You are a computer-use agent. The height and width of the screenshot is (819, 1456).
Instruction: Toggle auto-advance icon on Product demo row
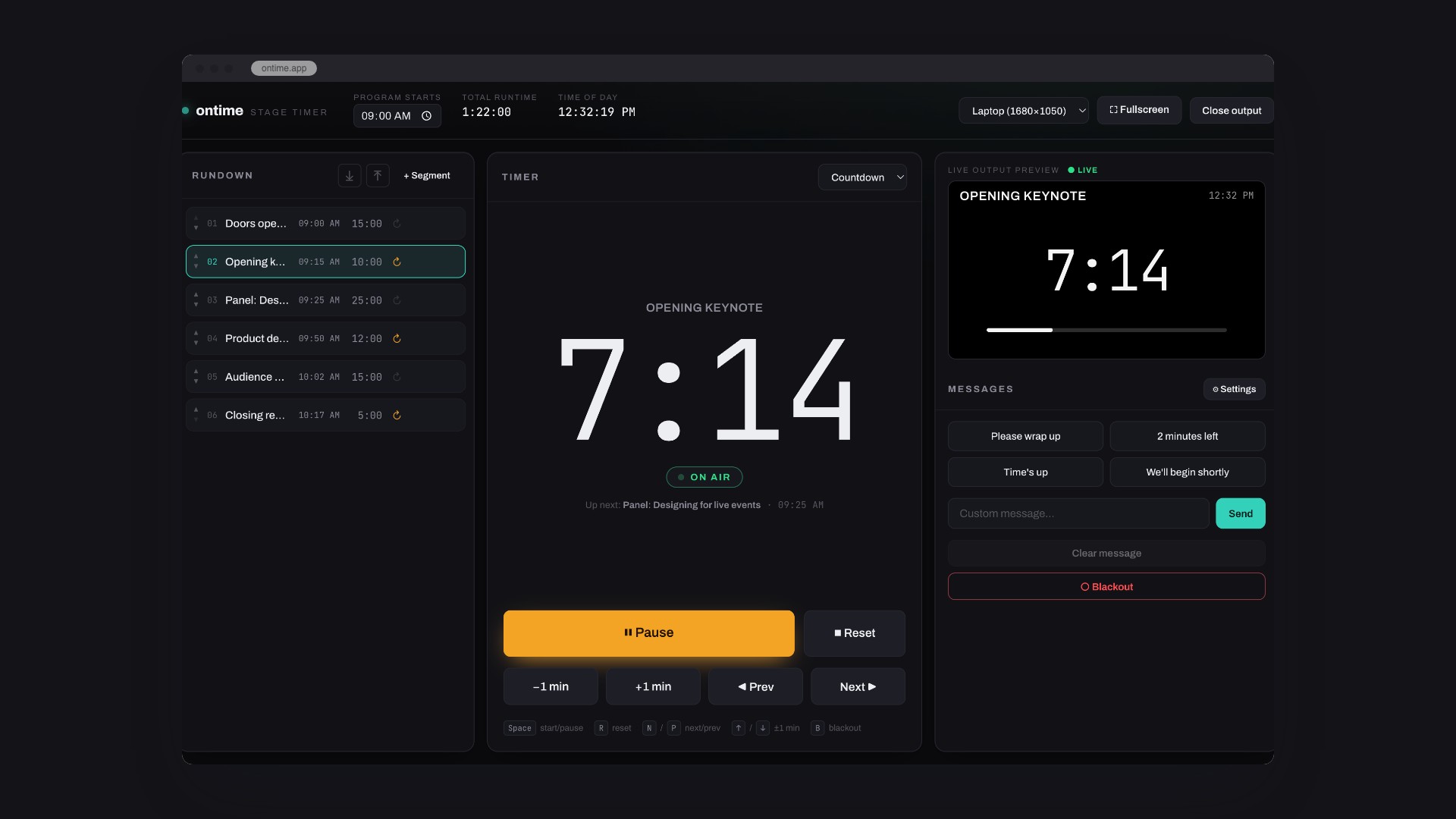tap(397, 339)
